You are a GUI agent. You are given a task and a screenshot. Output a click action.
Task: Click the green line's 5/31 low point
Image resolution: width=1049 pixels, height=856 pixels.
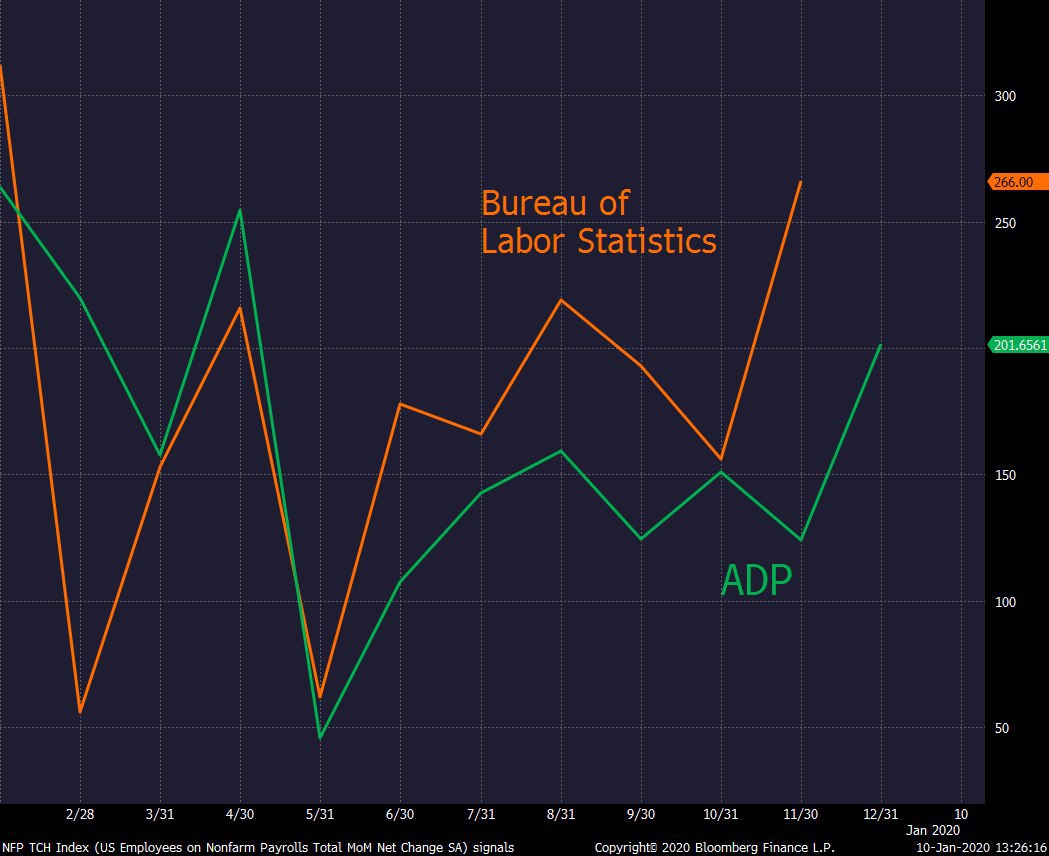[x=320, y=738]
